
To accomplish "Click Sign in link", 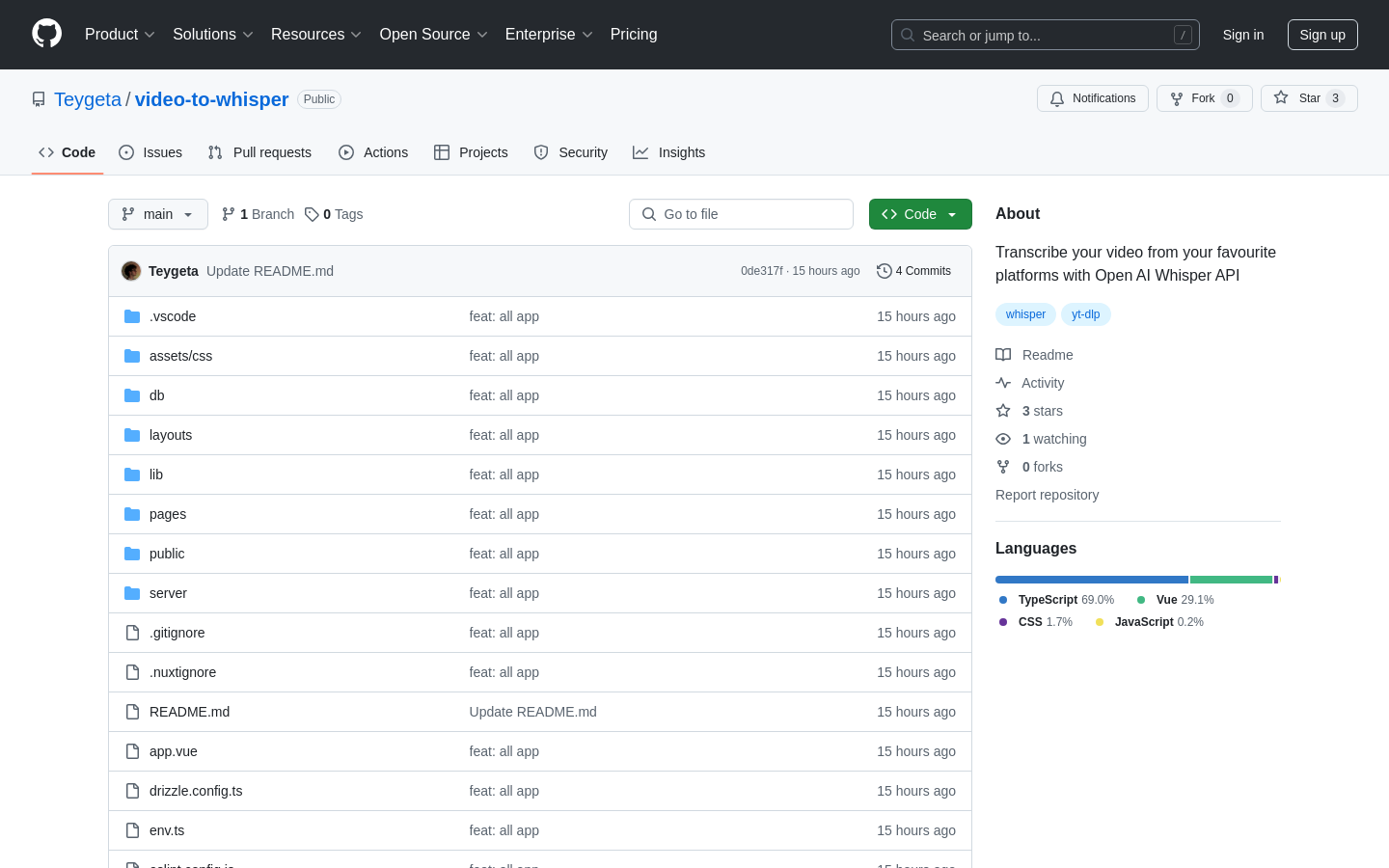I will [1243, 35].
